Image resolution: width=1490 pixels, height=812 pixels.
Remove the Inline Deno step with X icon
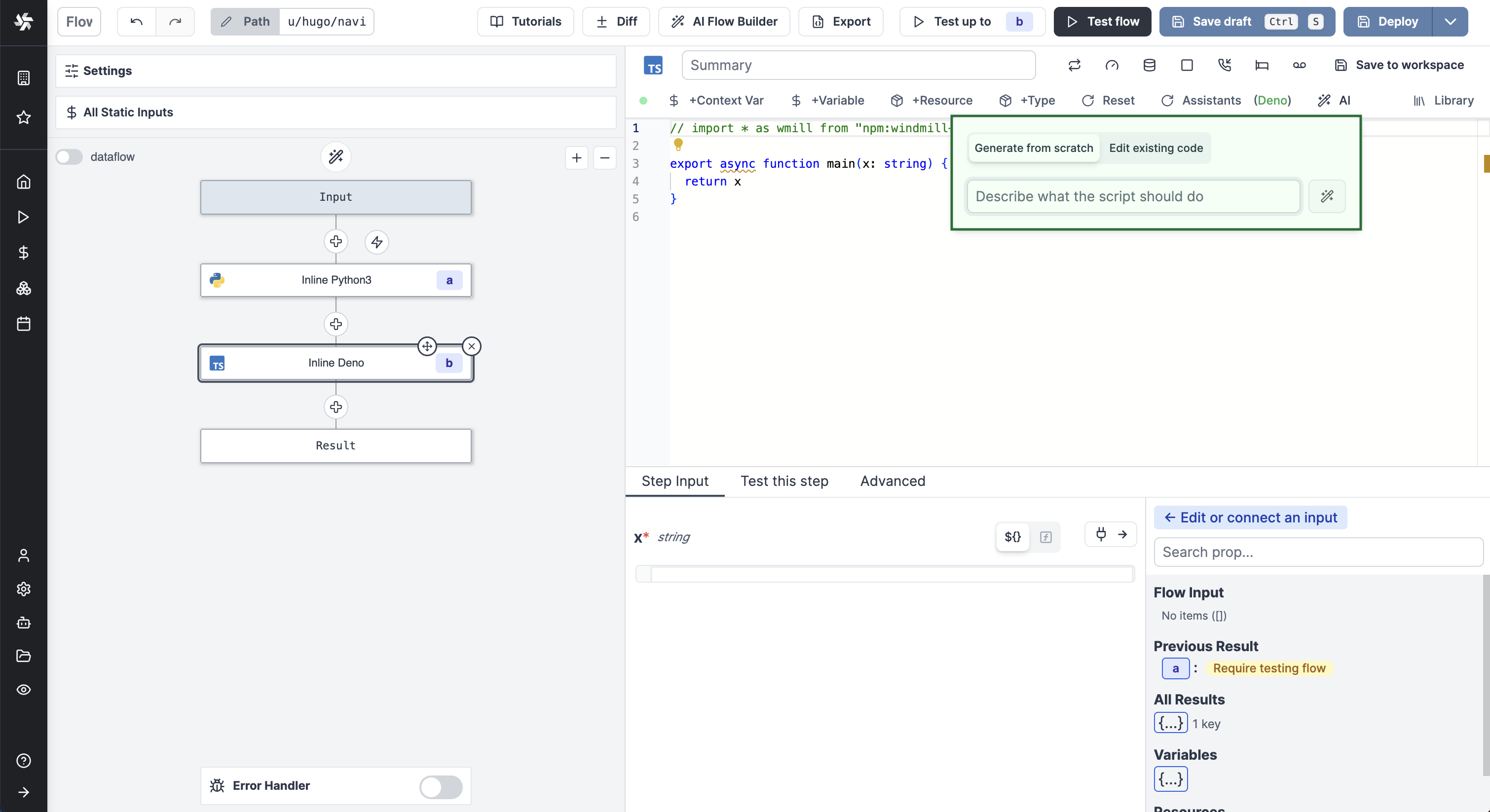(471, 346)
